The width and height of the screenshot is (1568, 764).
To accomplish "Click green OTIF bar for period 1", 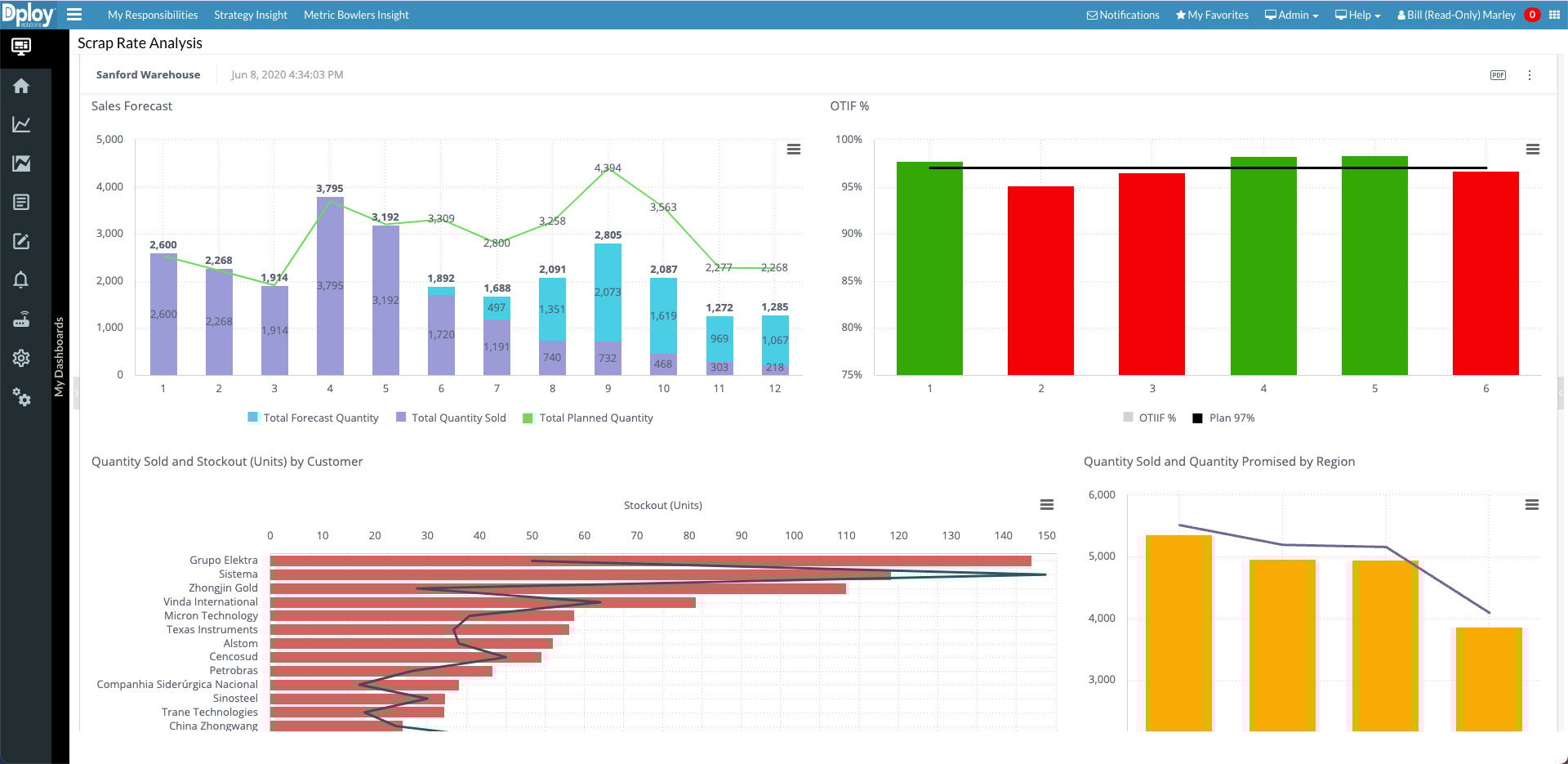I will tap(929, 268).
